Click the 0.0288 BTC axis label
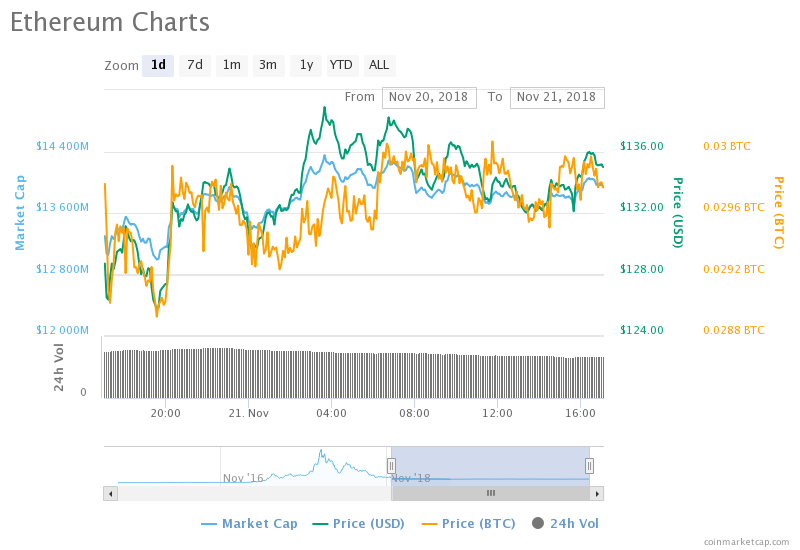This screenshot has height=550, width=800. 734,330
